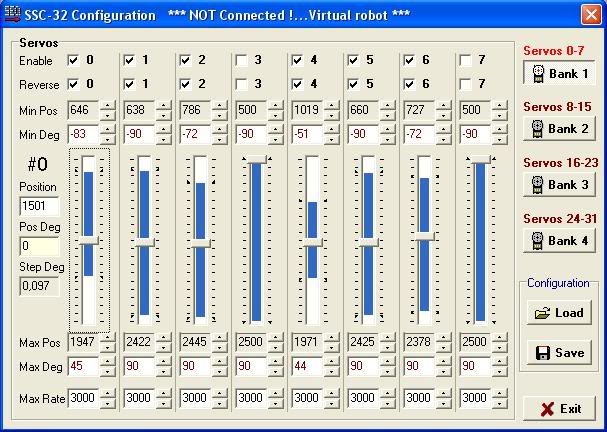Screen dimensions: 607x432
Task: Click stepper beside Max Deg 45
Action: click(x=108, y=366)
